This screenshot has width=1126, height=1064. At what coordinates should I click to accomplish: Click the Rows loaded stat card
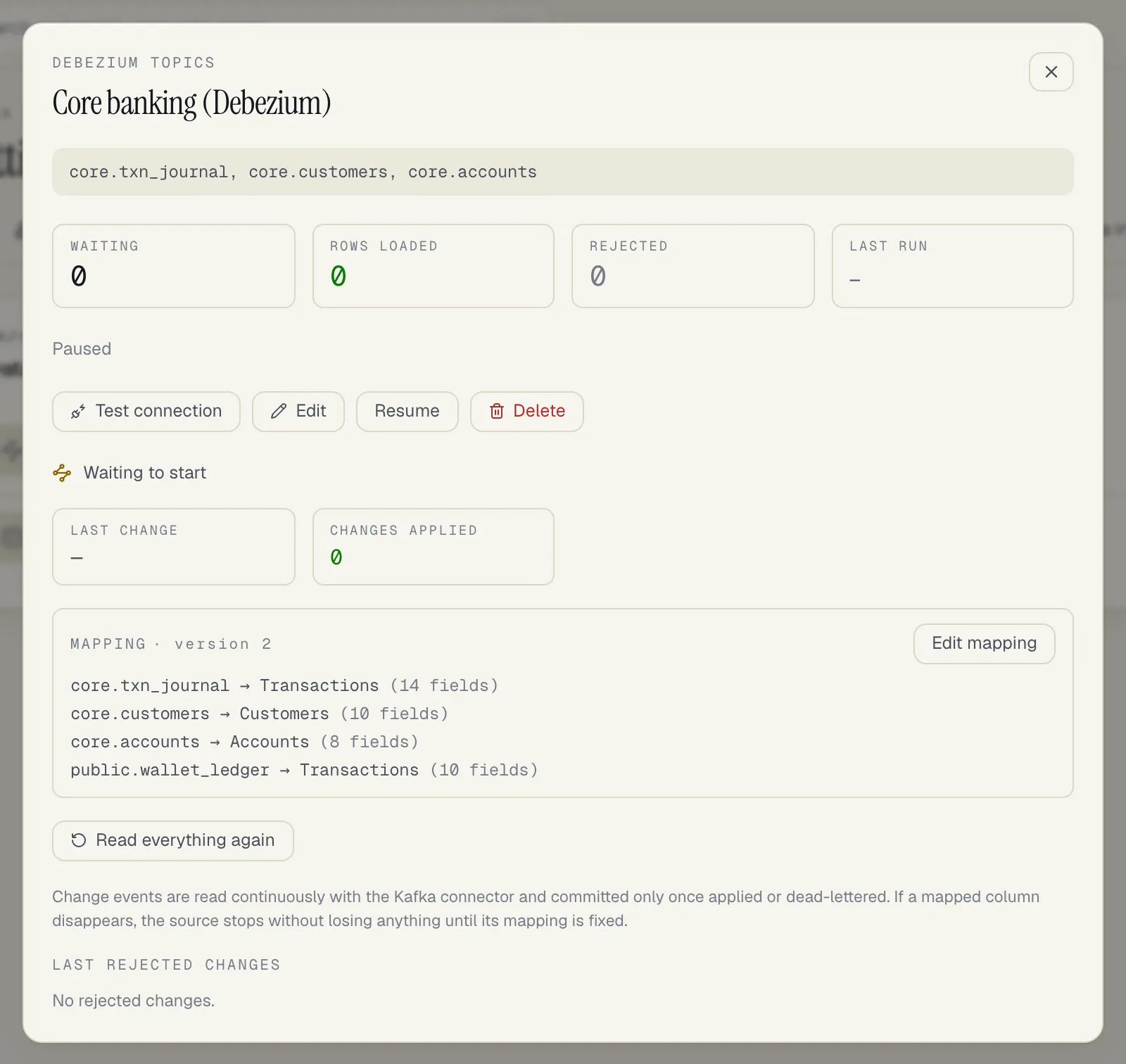click(434, 266)
